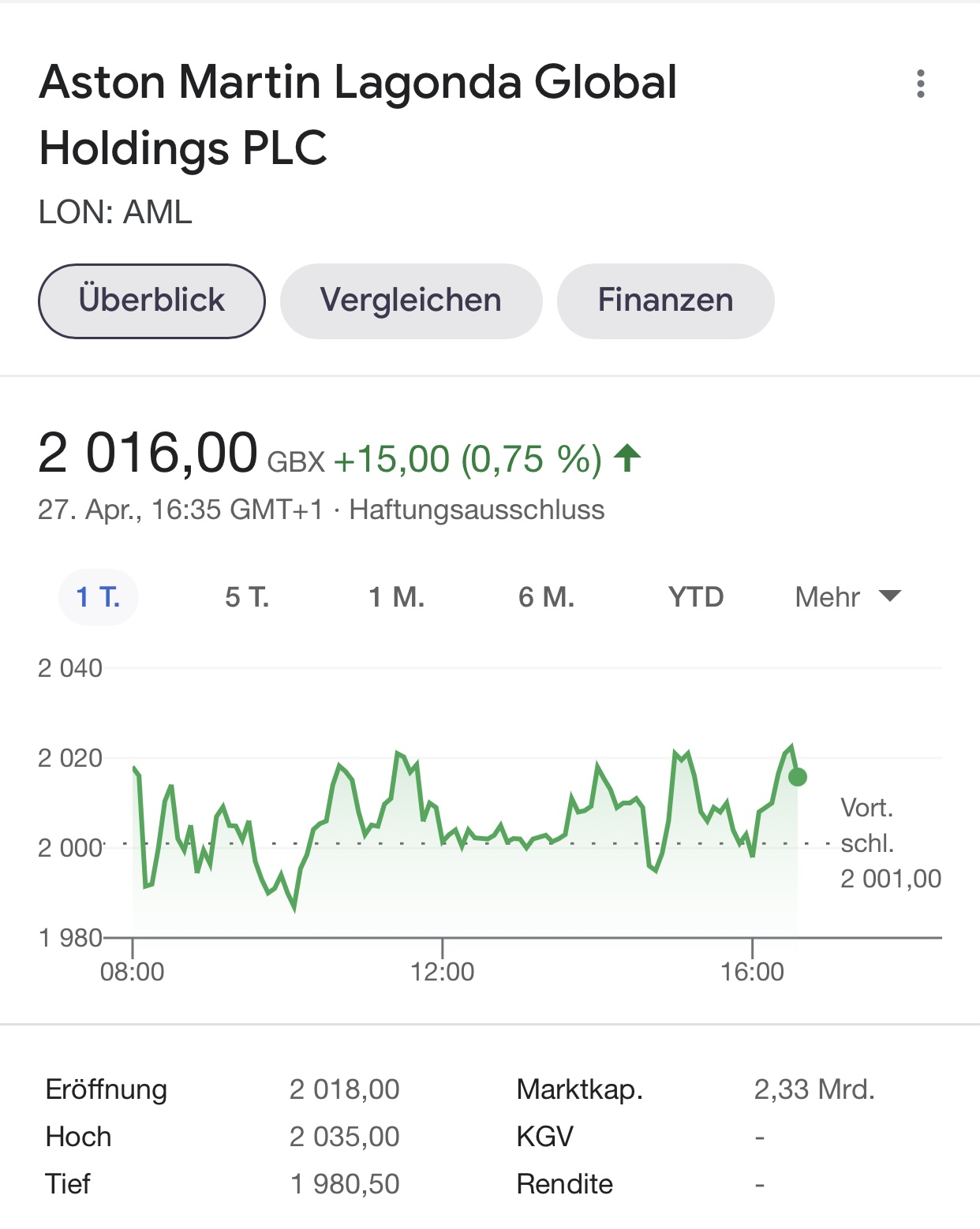
Task: Select the 1 T. time range
Action: [99, 597]
